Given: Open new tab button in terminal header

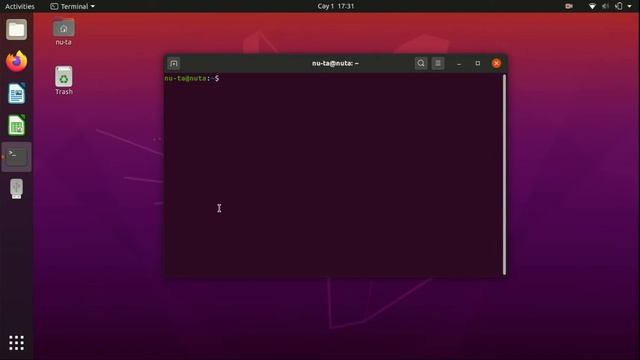Looking at the screenshot, I should click(174, 64).
